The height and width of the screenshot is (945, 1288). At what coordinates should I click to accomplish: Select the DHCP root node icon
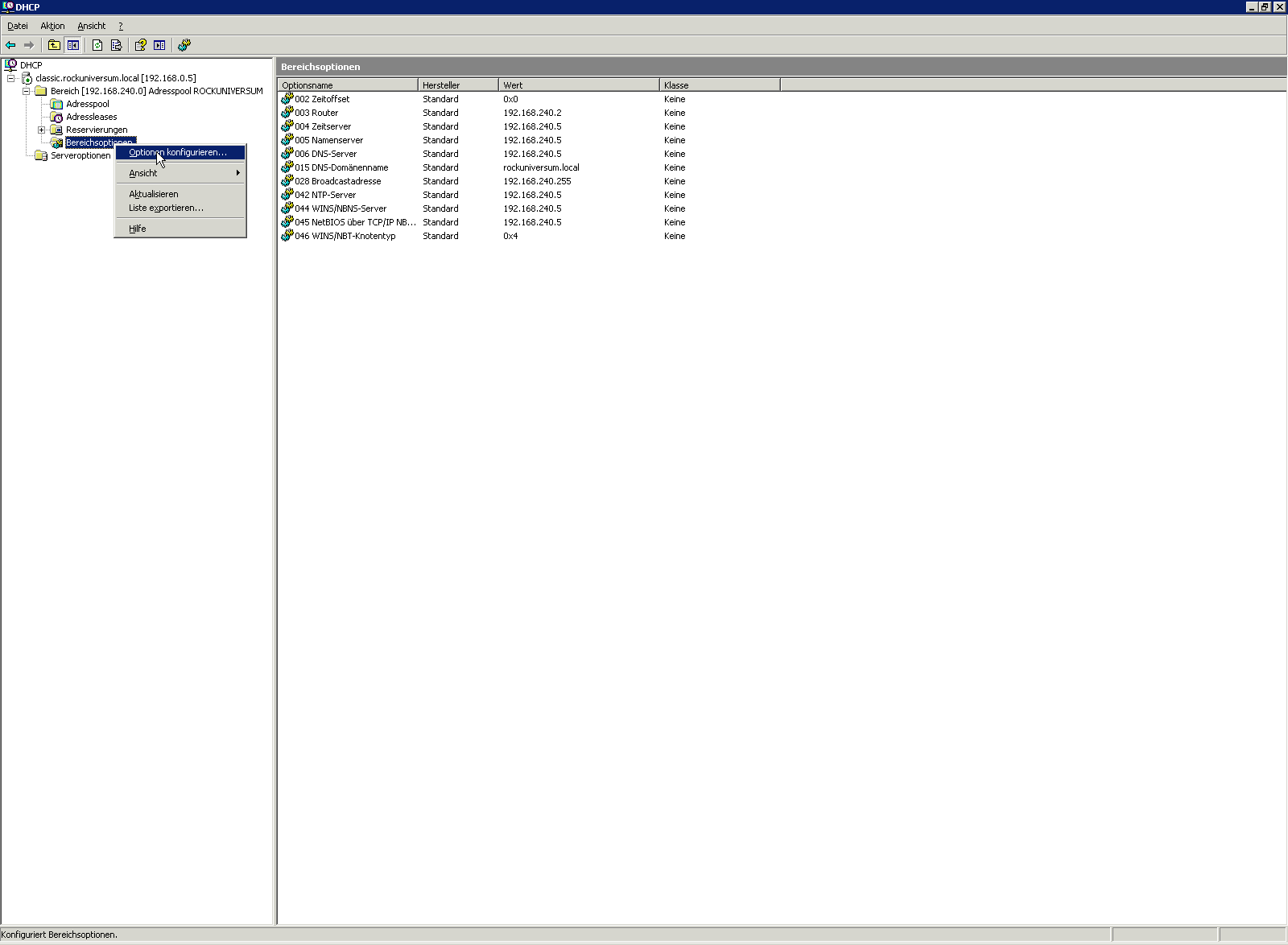[x=10, y=64]
